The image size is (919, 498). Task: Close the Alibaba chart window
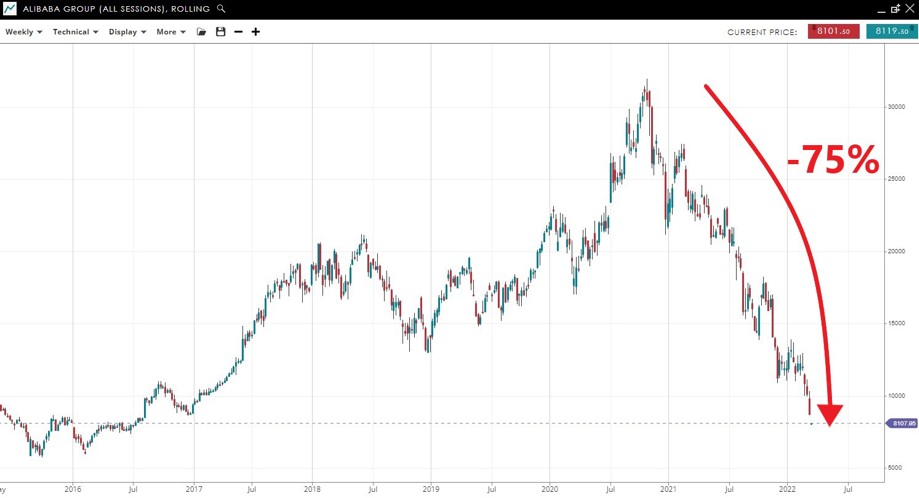point(909,9)
